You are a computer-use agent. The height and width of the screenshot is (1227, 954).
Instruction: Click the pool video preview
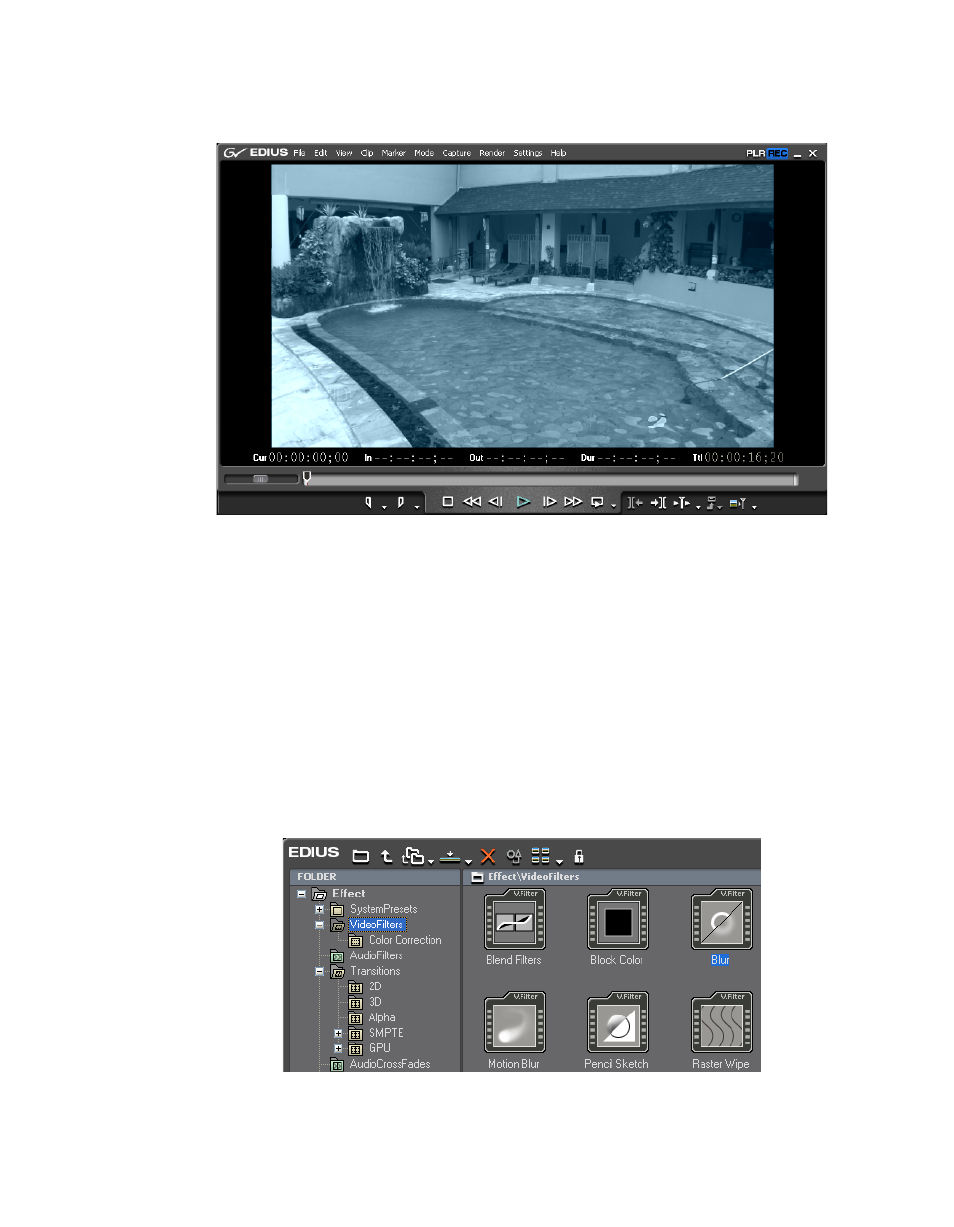pyautogui.click(x=522, y=305)
